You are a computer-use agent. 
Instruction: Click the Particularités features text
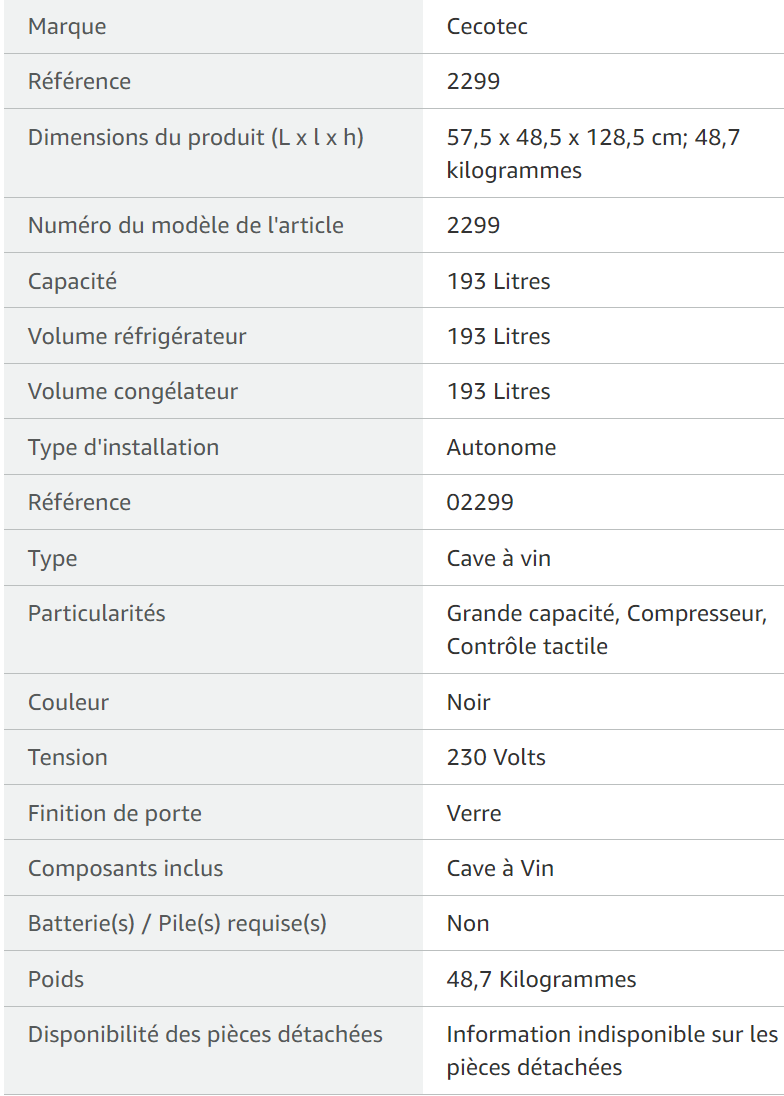(607, 630)
